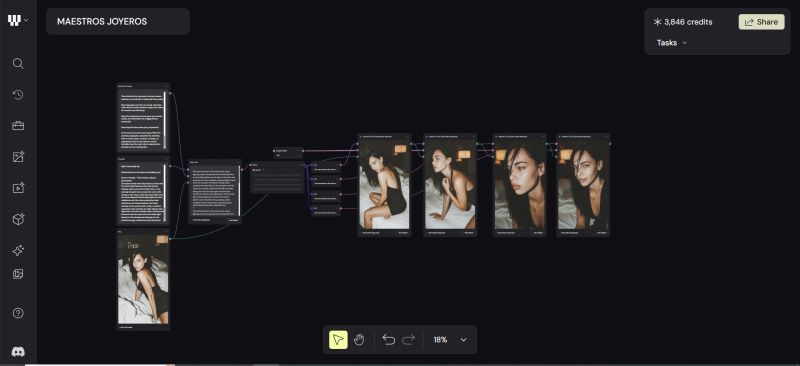Expand the Tasks dropdown

point(671,43)
